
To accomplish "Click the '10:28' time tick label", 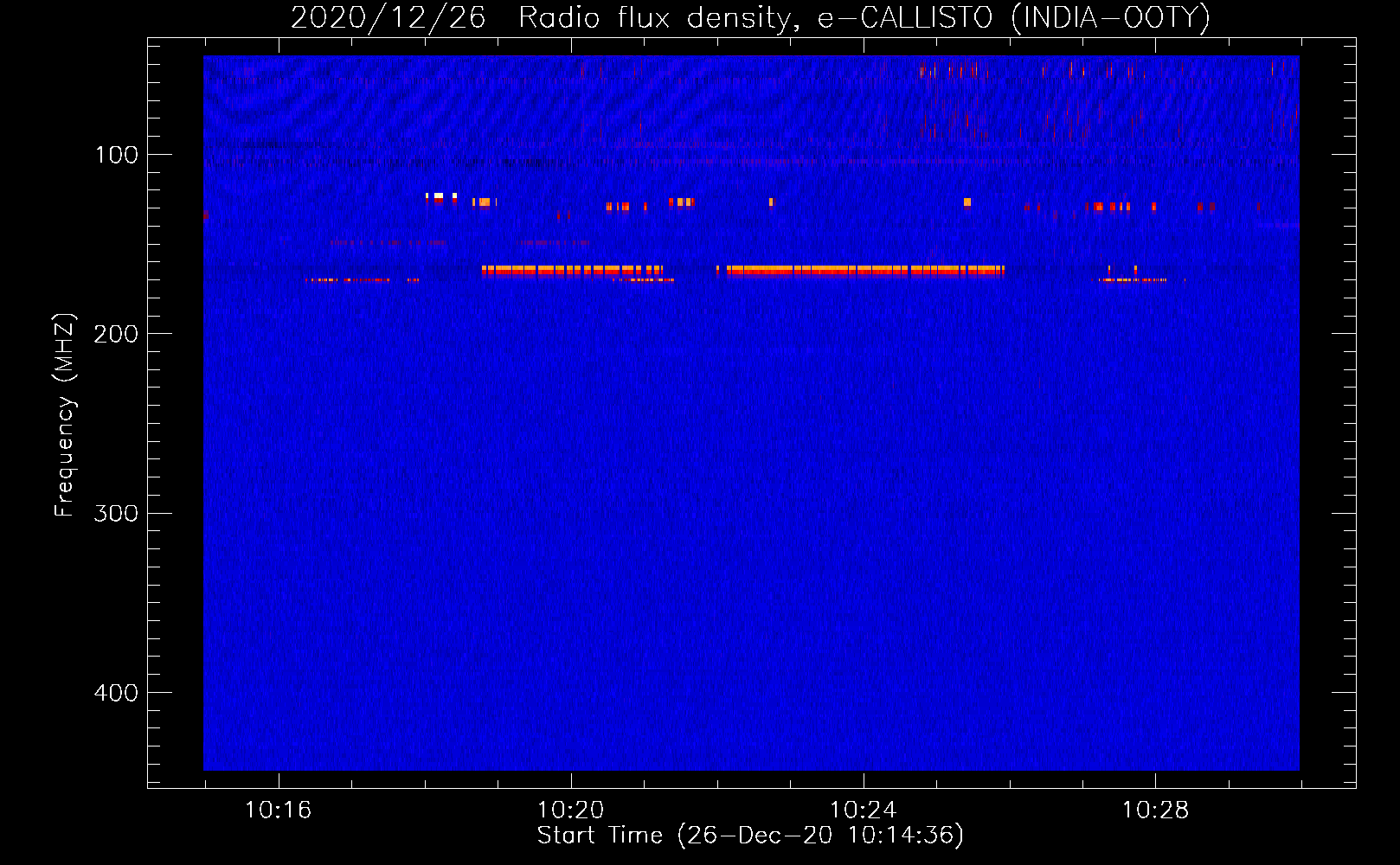I will (x=1155, y=810).
